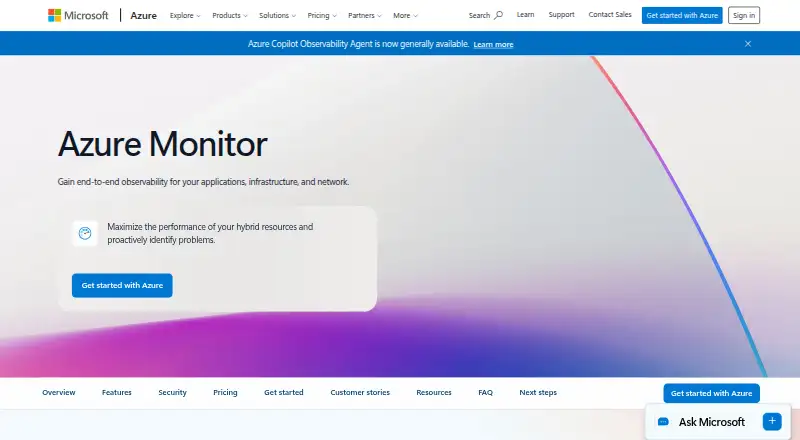Select the Get started section tab
The image size is (800, 440).
tap(284, 393)
